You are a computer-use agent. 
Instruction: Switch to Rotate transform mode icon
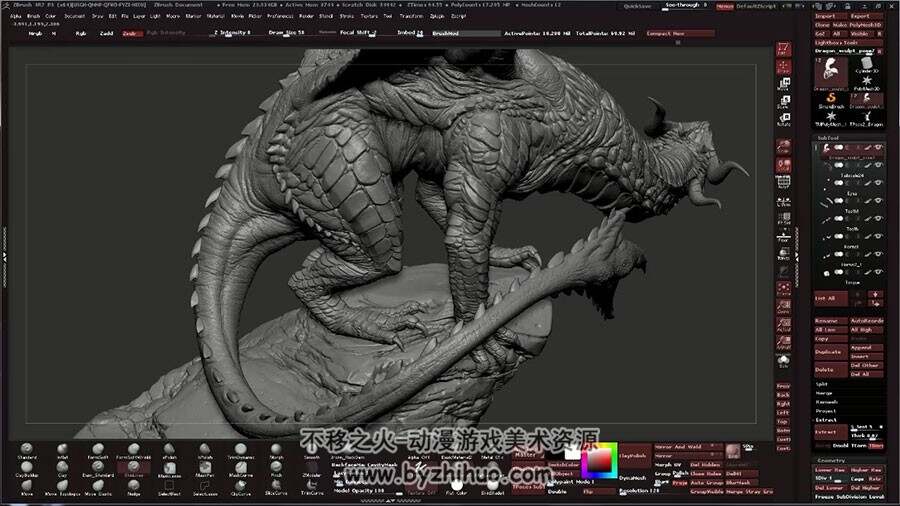click(x=783, y=119)
